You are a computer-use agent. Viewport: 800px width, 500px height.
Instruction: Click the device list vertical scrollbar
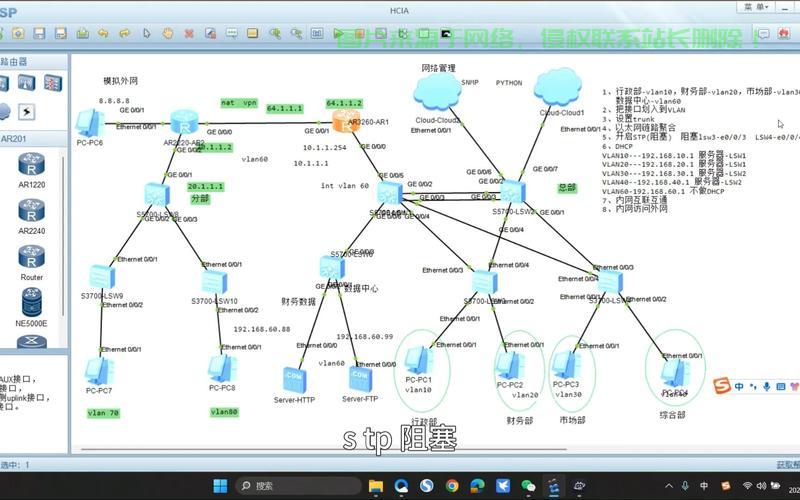63,235
